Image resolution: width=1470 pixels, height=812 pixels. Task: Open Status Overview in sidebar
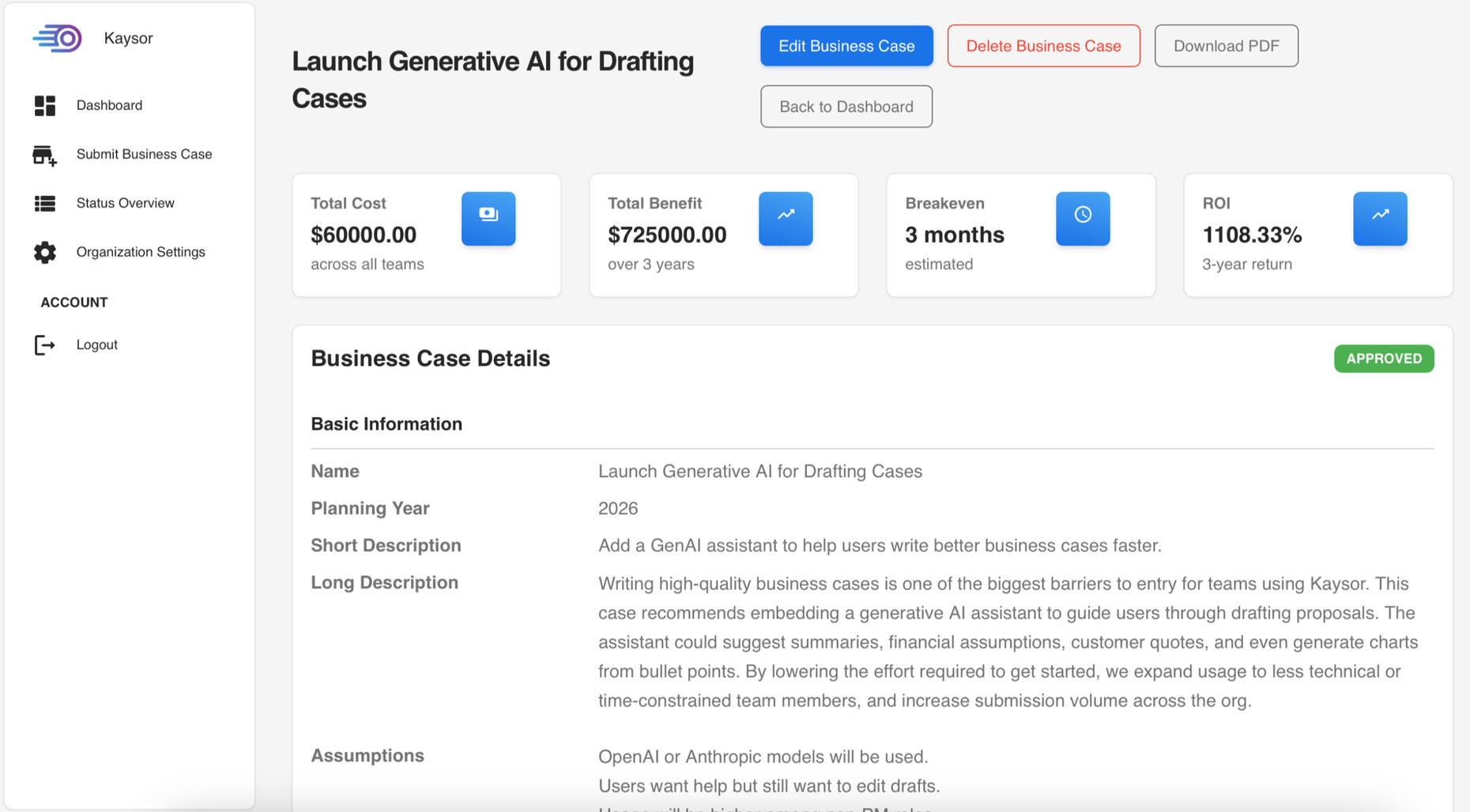coord(125,203)
